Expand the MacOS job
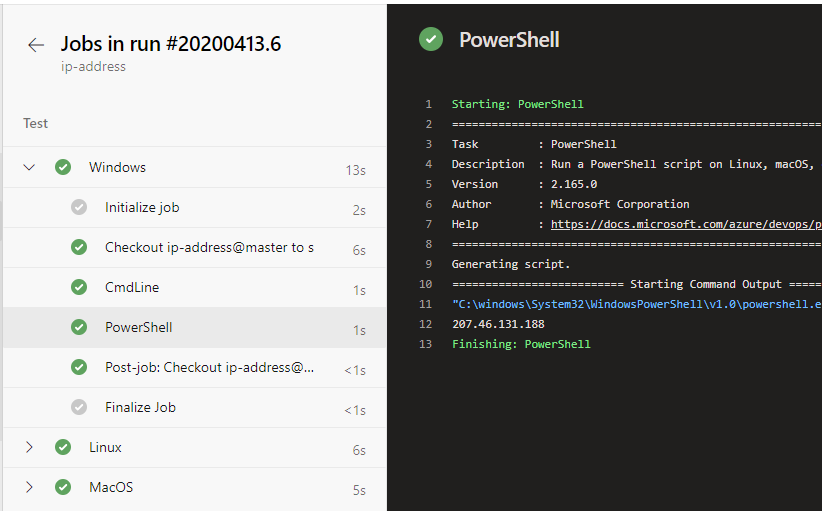This screenshot has width=822, height=511. (x=29, y=487)
